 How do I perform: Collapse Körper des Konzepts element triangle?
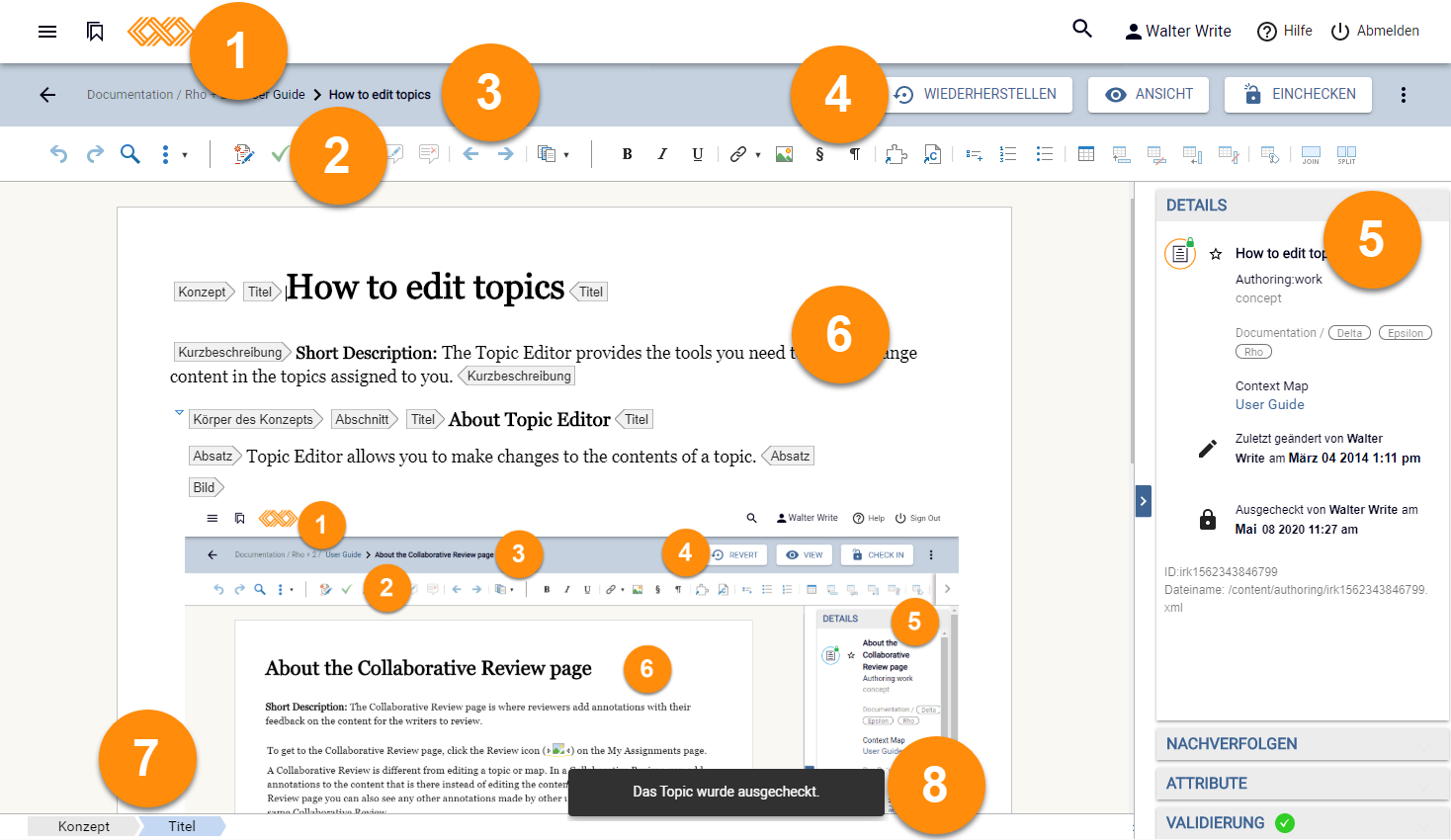point(179,413)
